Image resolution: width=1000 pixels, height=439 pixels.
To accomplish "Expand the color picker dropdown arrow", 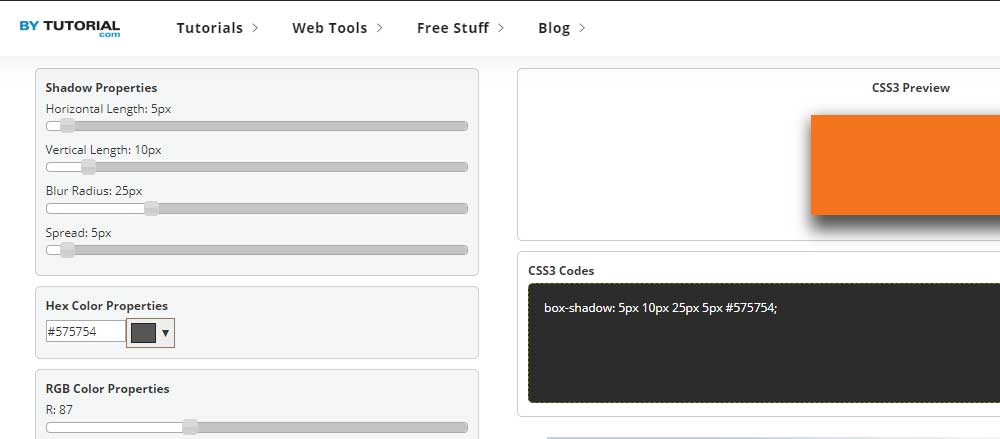I will (166, 333).
